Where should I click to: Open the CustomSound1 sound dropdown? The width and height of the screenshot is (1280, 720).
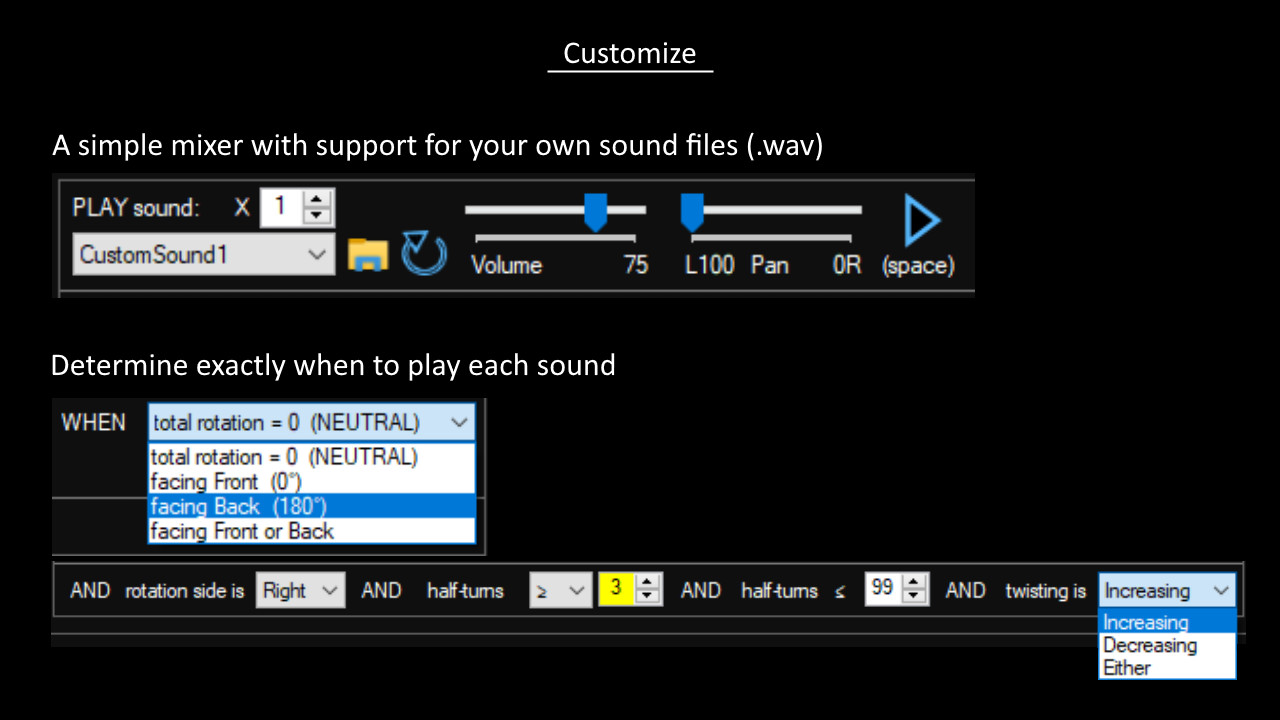point(203,255)
